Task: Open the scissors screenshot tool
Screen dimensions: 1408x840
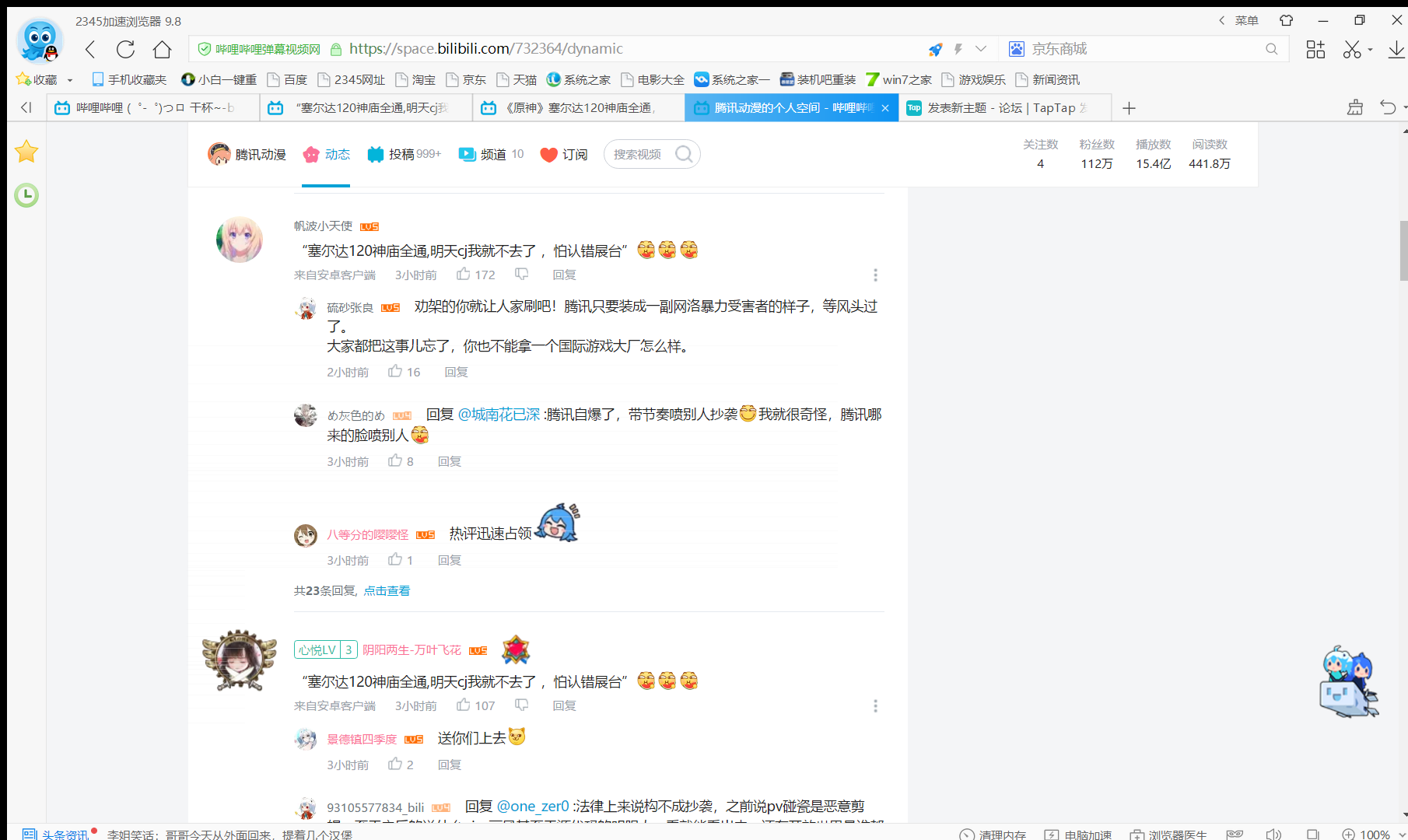Action: (x=1352, y=50)
